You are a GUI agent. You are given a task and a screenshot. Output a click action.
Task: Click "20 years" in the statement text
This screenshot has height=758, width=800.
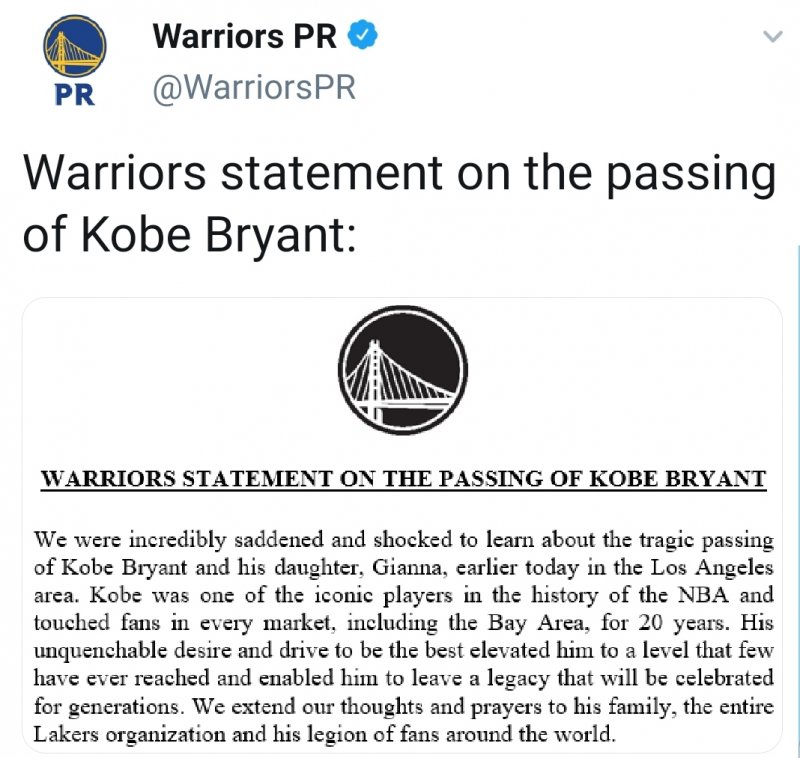(x=670, y=619)
